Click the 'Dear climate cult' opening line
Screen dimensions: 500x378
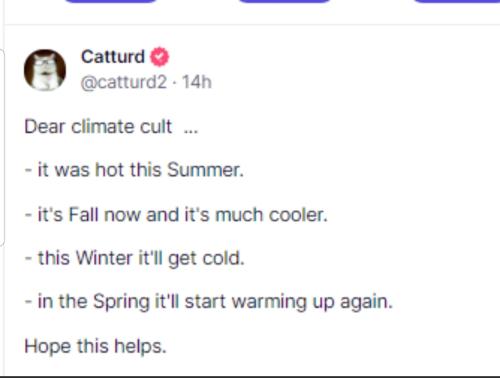(x=98, y=127)
